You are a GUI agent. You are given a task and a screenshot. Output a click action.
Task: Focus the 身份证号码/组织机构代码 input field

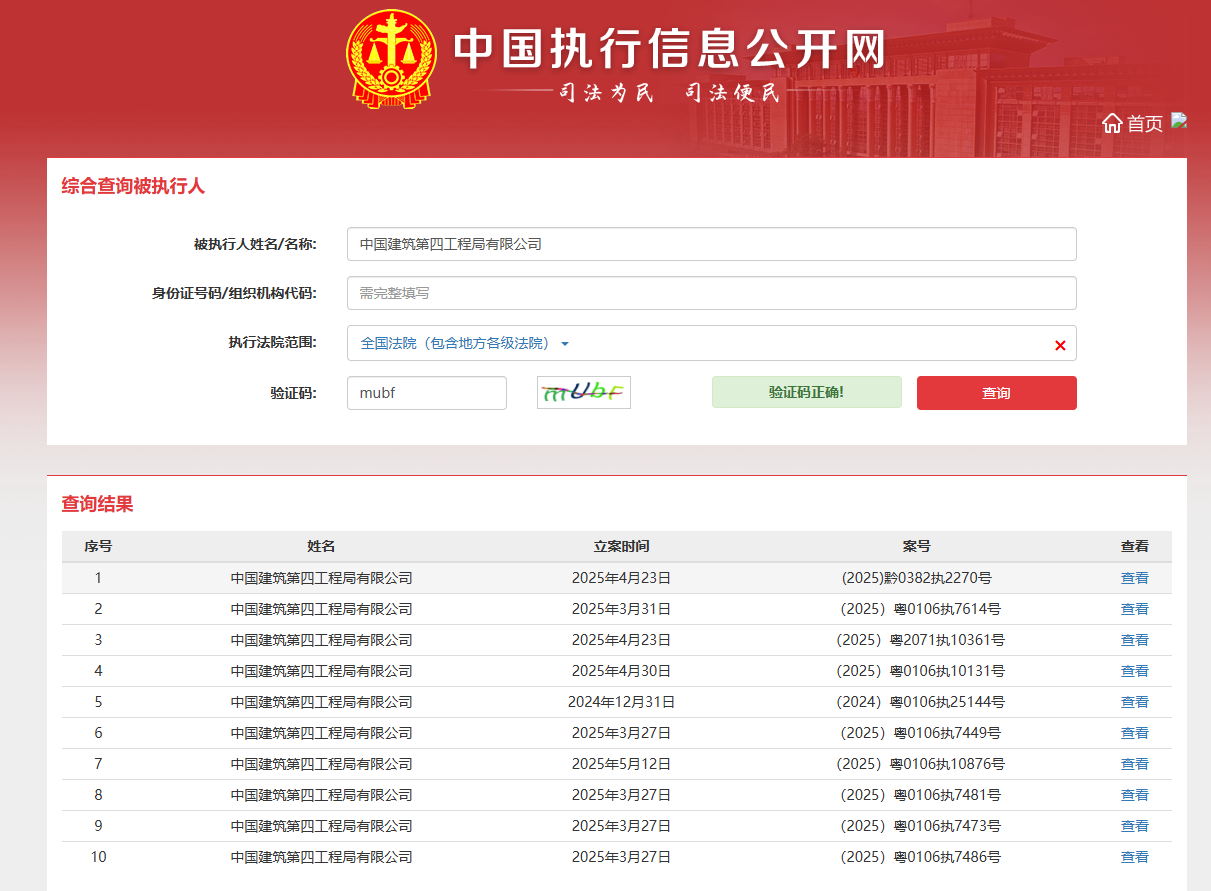click(712, 293)
